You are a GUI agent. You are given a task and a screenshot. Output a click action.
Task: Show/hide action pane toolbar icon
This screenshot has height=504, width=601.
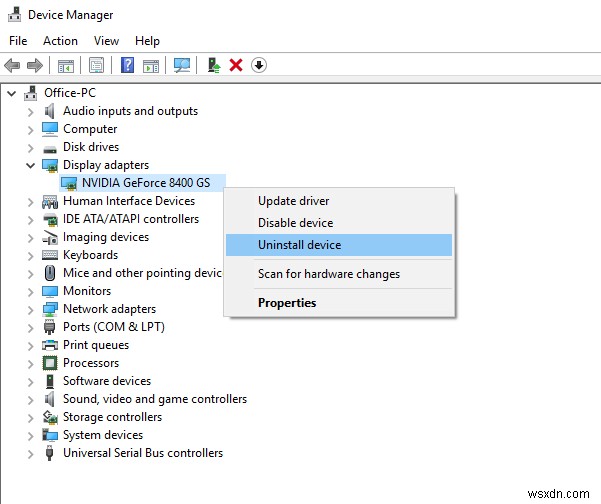coord(151,65)
